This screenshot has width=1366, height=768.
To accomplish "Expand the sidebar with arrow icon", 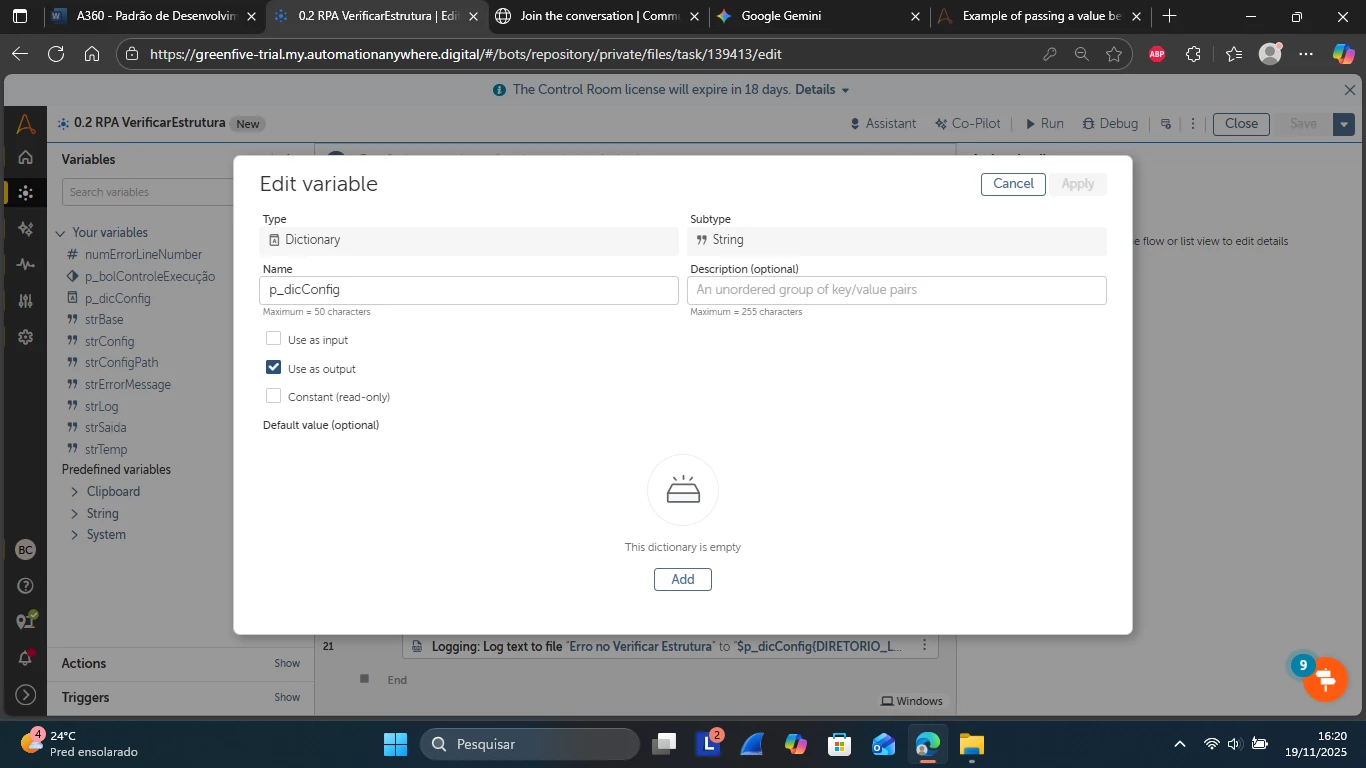I will pyautogui.click(x=26, y=694).
